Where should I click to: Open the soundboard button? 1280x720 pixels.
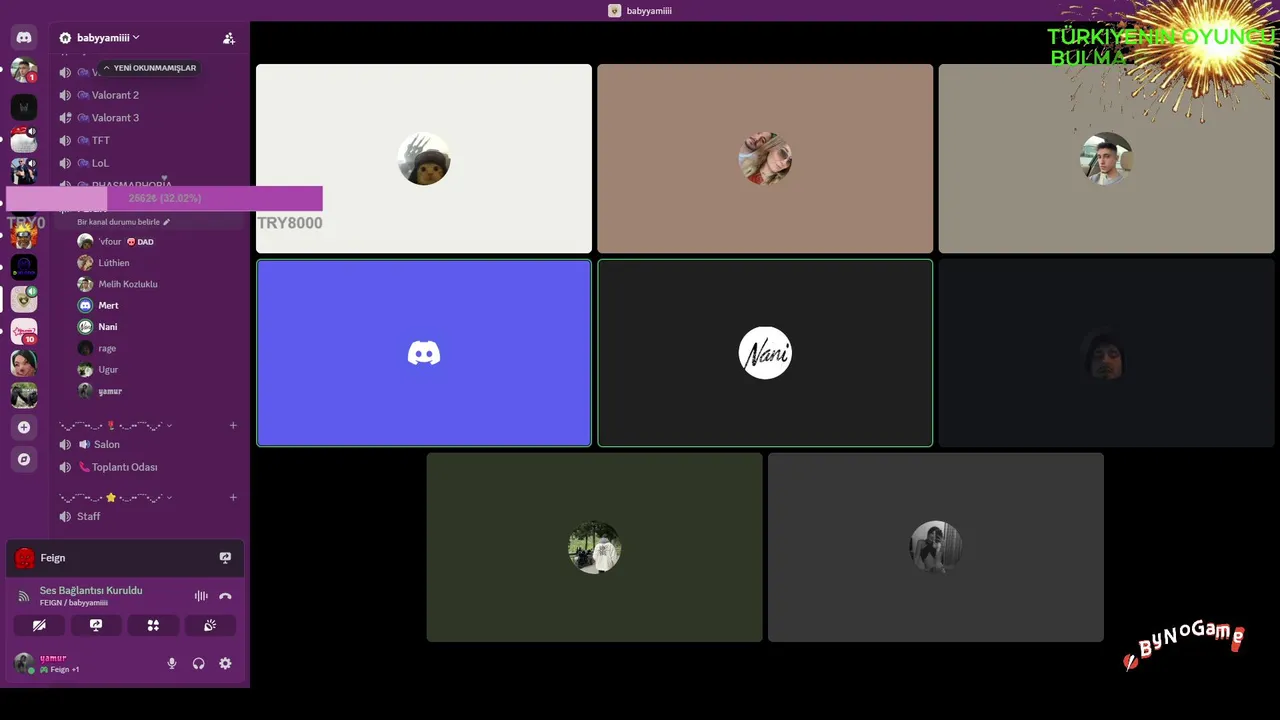[210, 625]
